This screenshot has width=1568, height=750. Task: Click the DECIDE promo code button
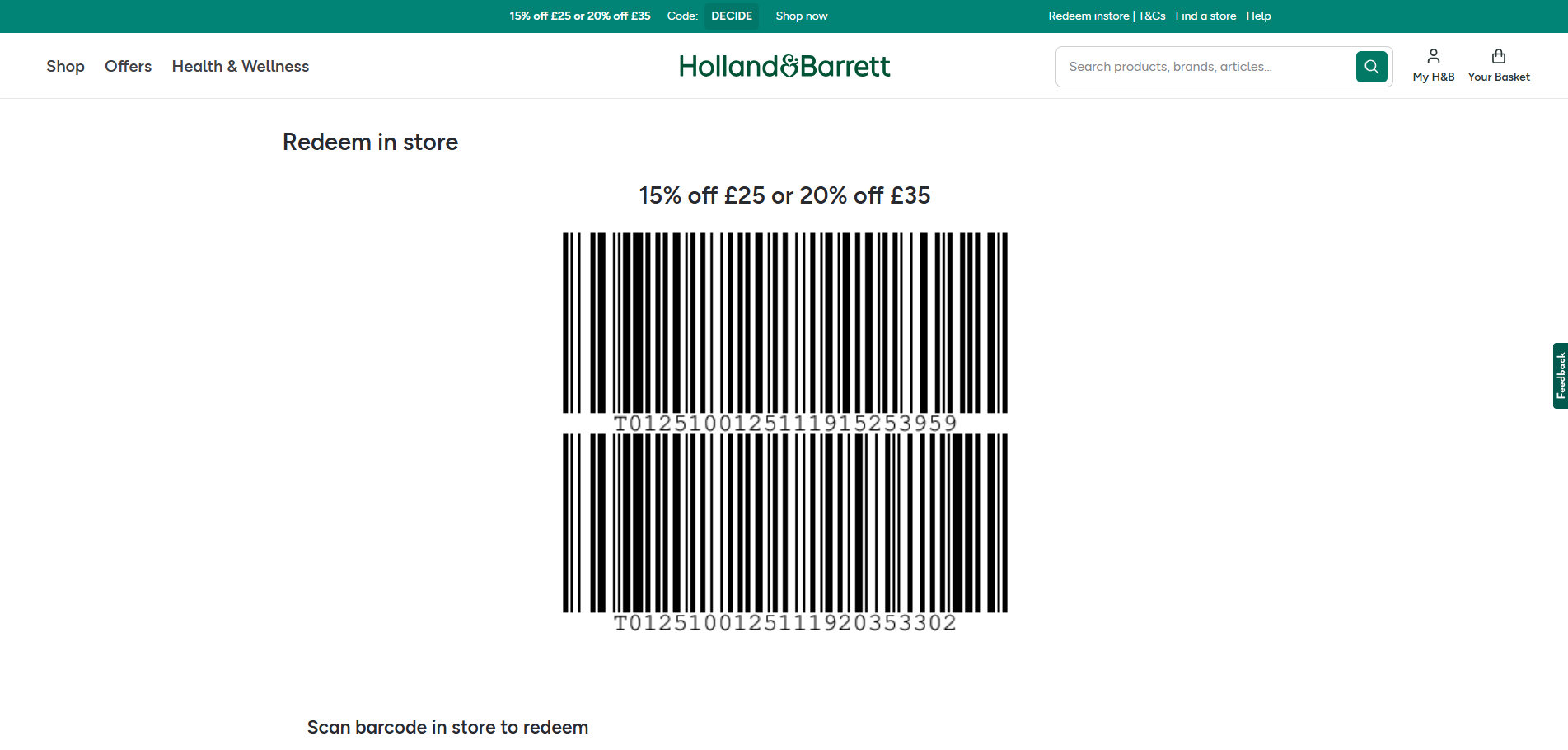tap(732, 16)
